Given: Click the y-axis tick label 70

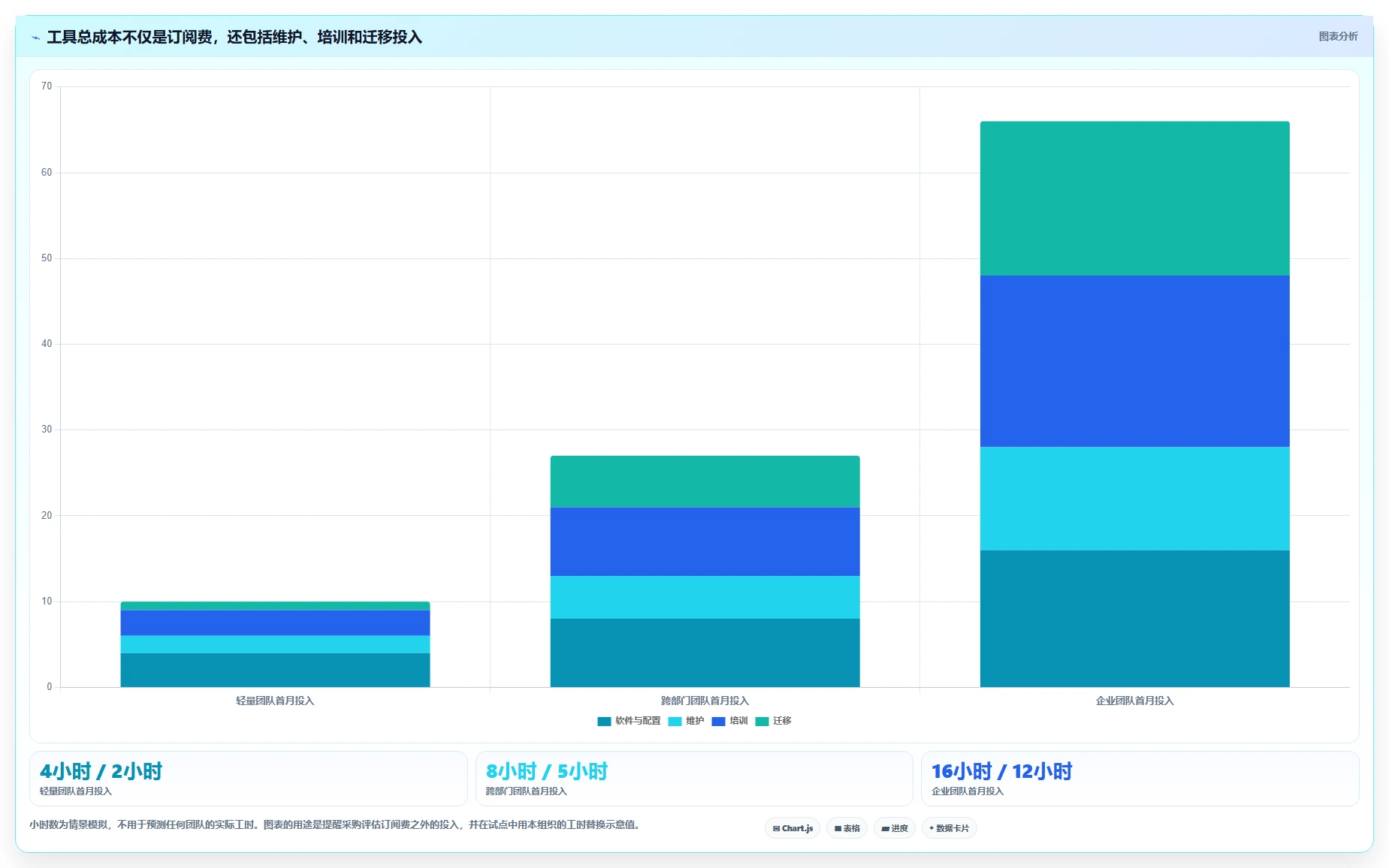Looking at the screenshot, I should [x=47, y=86].
